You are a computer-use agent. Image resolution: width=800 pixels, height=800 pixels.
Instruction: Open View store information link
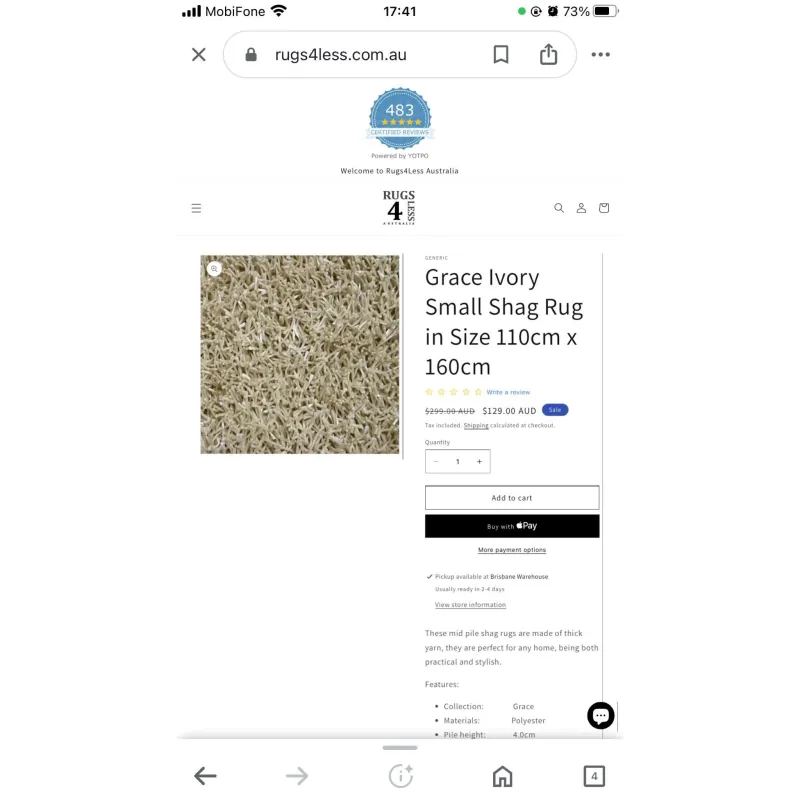470,605
